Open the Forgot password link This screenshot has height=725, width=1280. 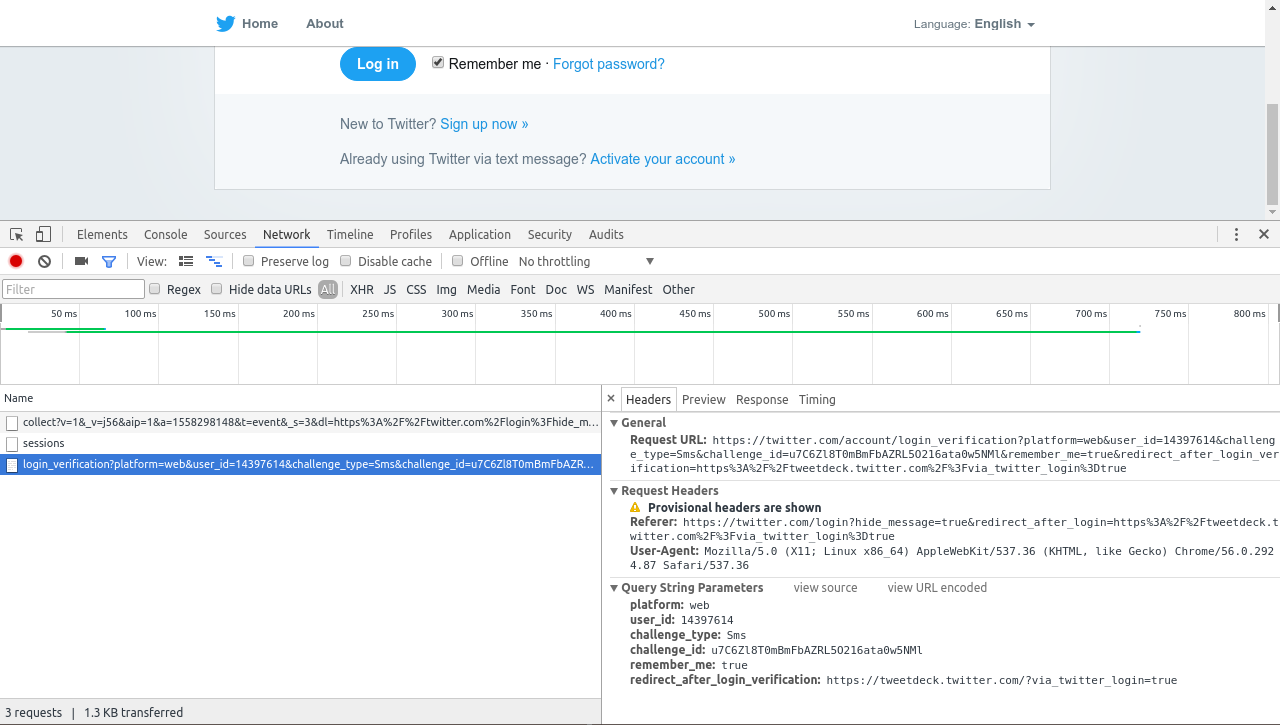pyautogui.click(x=609, y=64)
